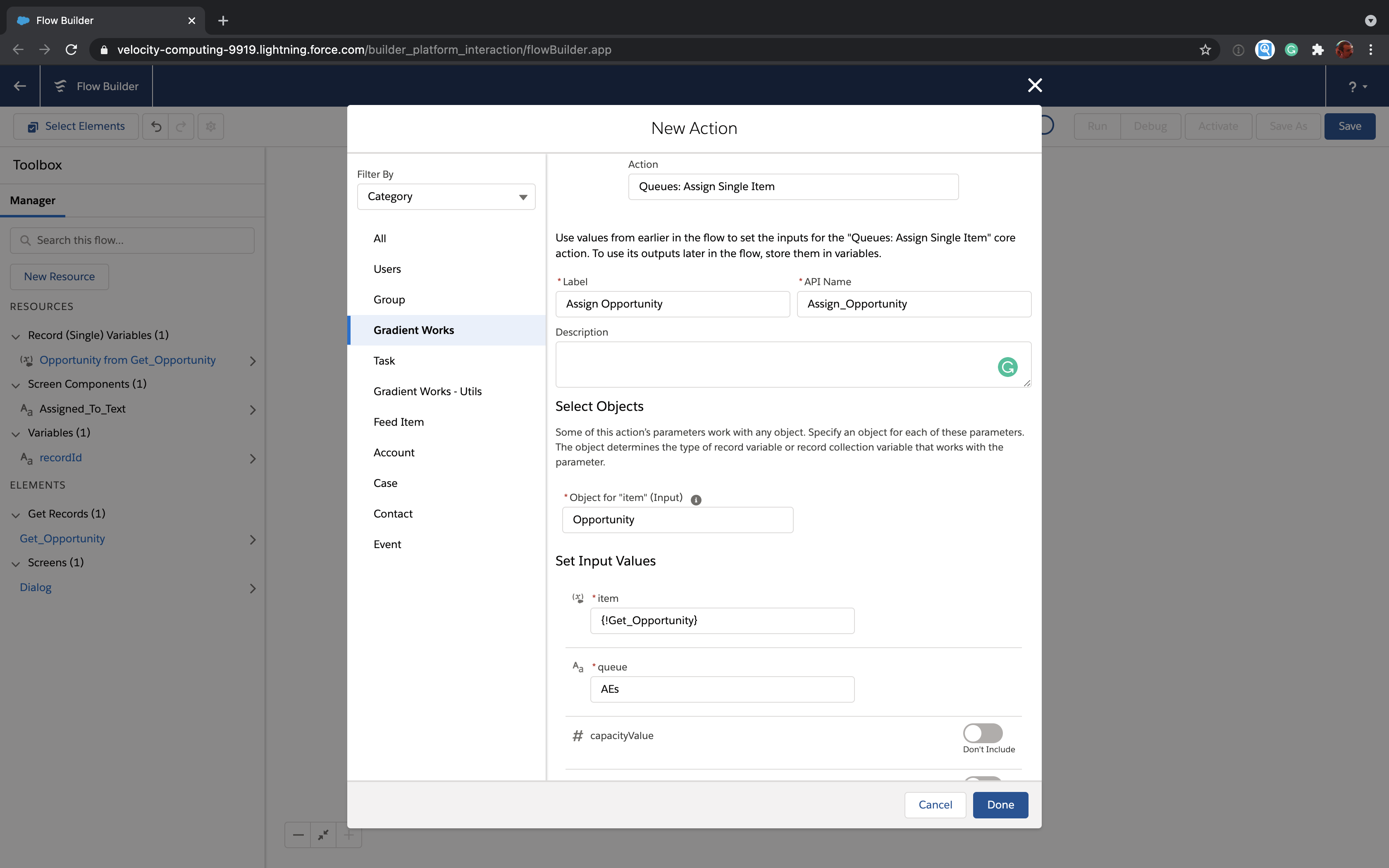1389x868 pixels.
Task: Click the Grammarly icon in the Description box
Action: point(1007,367)
